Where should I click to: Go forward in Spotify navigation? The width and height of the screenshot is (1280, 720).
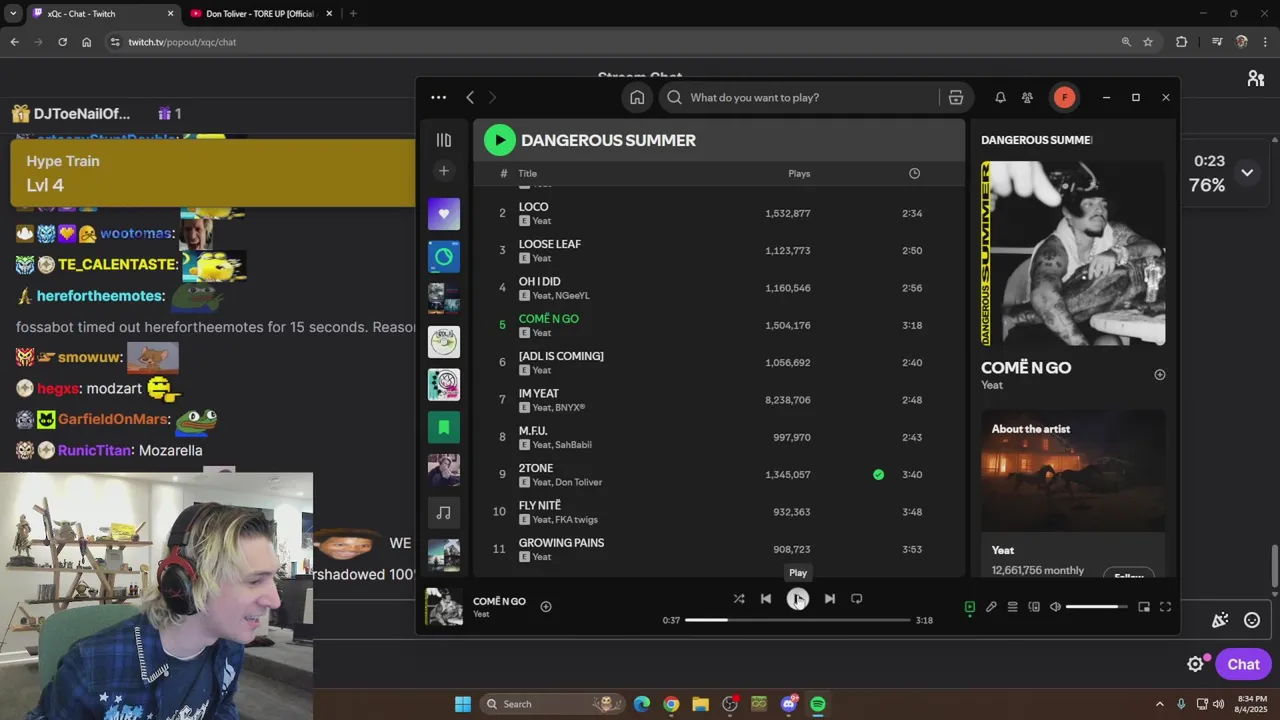click(x=492, y=97)
